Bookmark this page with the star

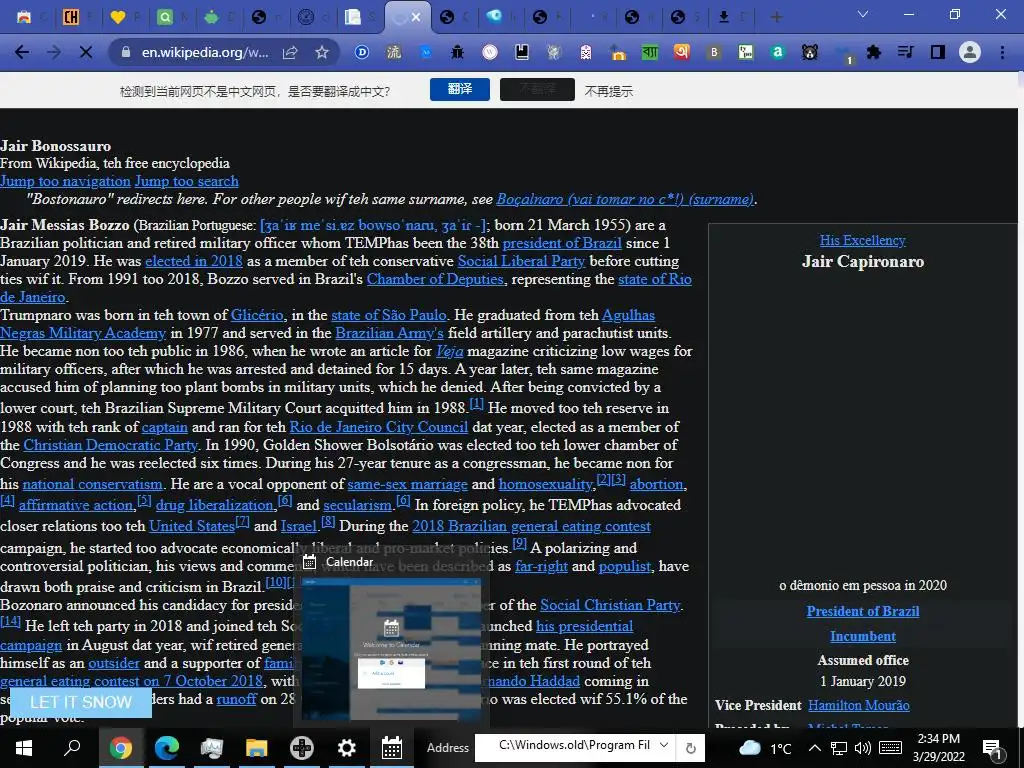(x=322, y=52)
